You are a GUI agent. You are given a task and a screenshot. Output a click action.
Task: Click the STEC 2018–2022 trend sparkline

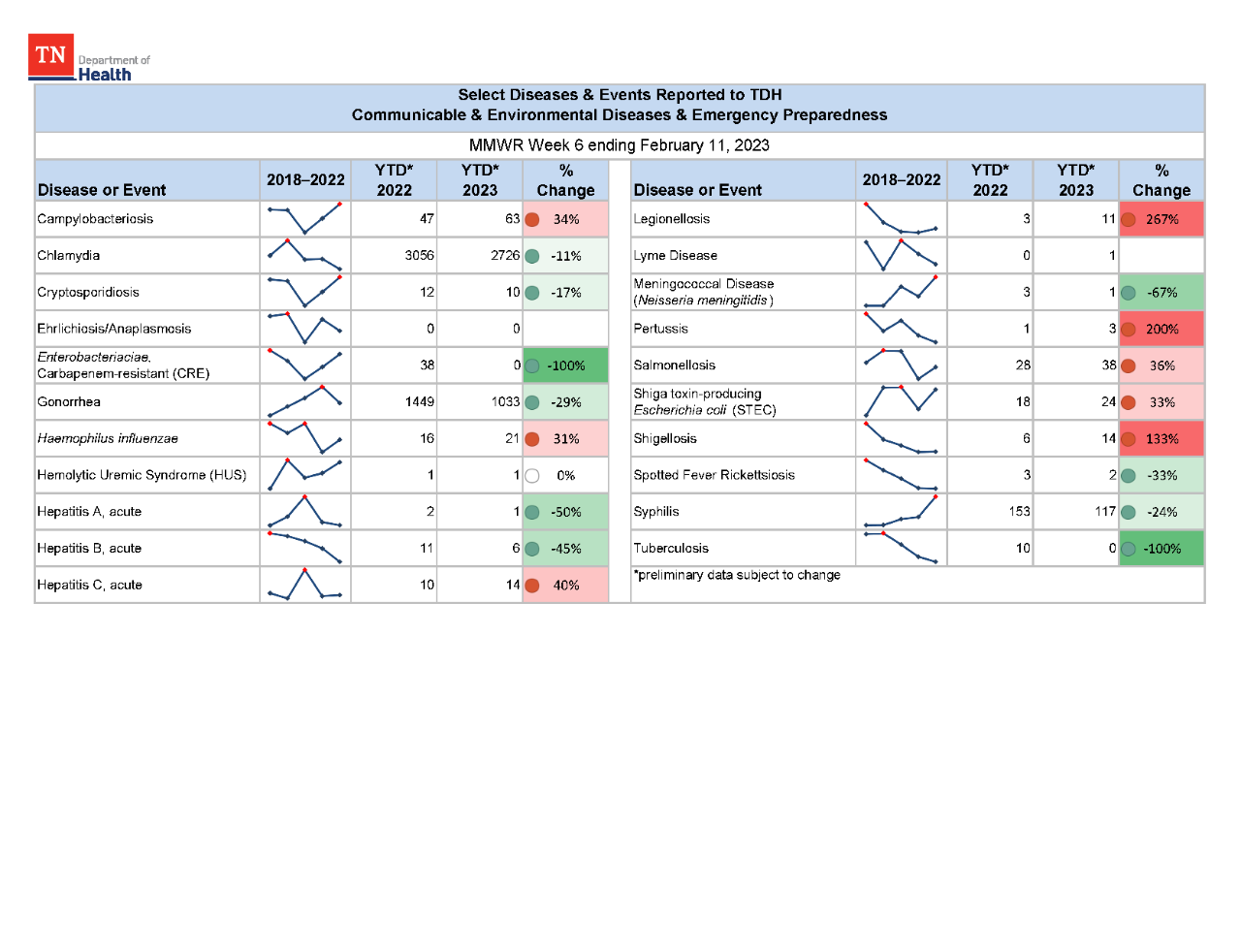click(x=901, y=401)
